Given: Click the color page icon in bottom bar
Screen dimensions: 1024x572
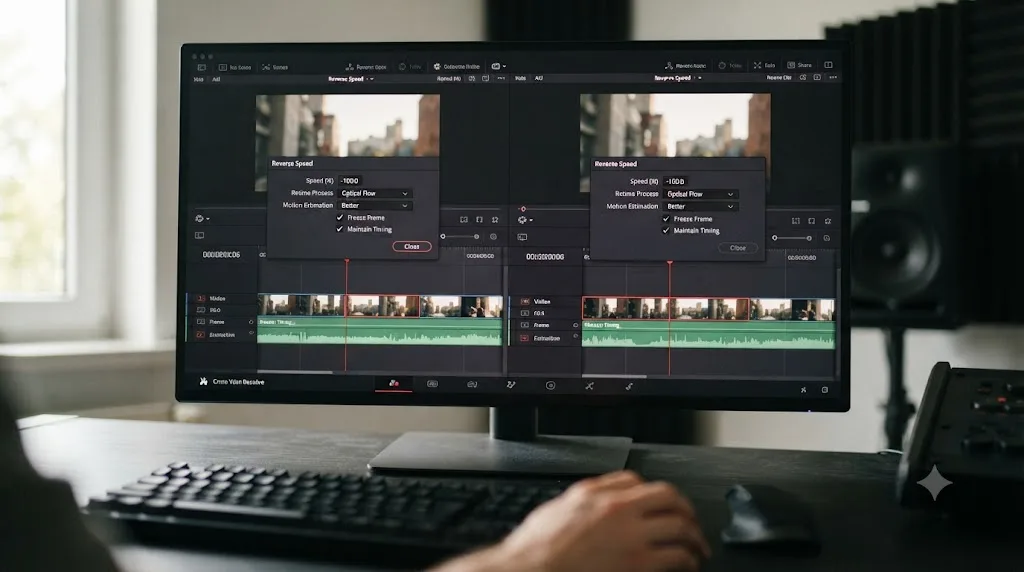Looking at the screenshot, I should [393, 384].
